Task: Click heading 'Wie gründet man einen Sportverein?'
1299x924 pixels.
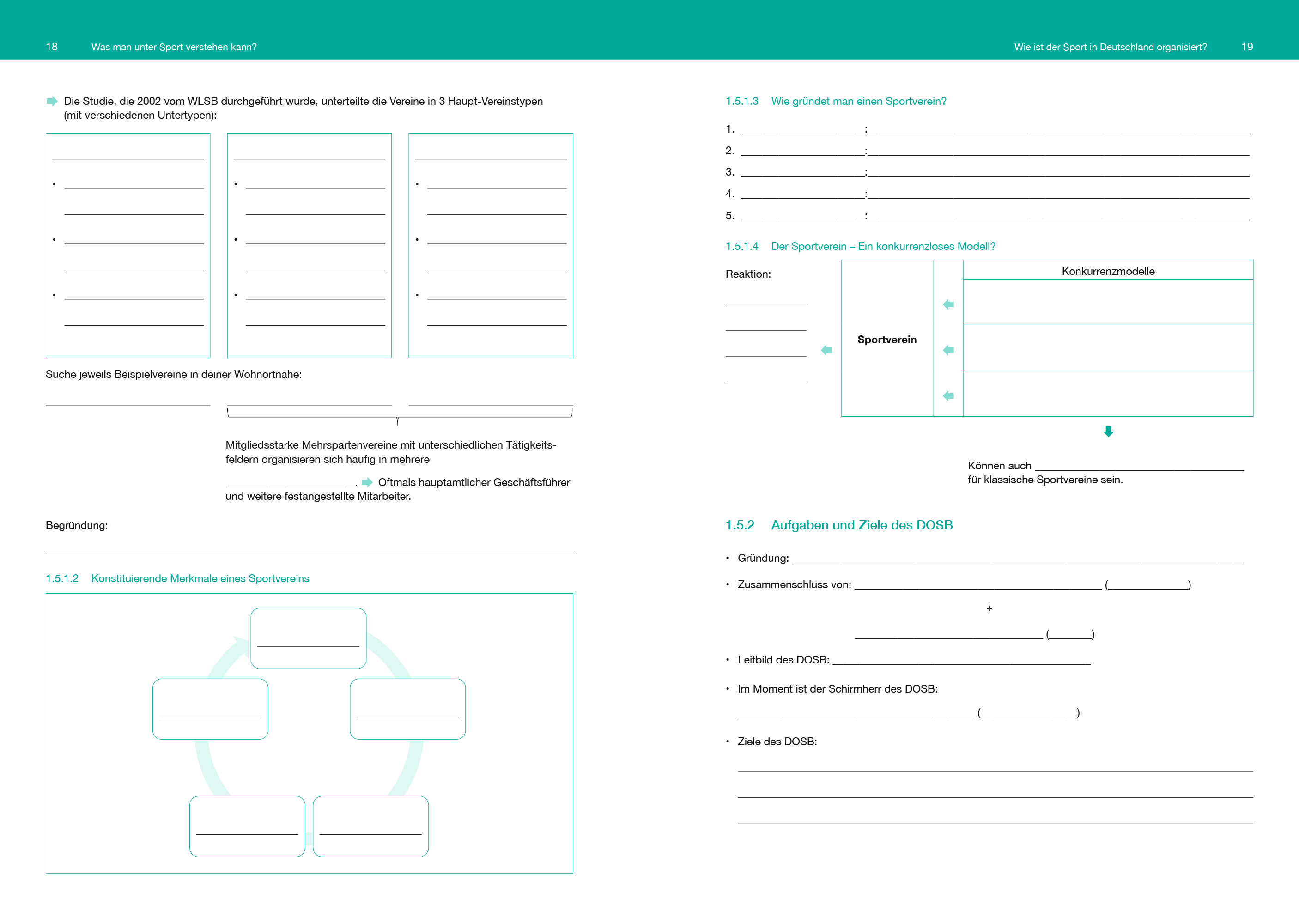Action: pos(858,101)
